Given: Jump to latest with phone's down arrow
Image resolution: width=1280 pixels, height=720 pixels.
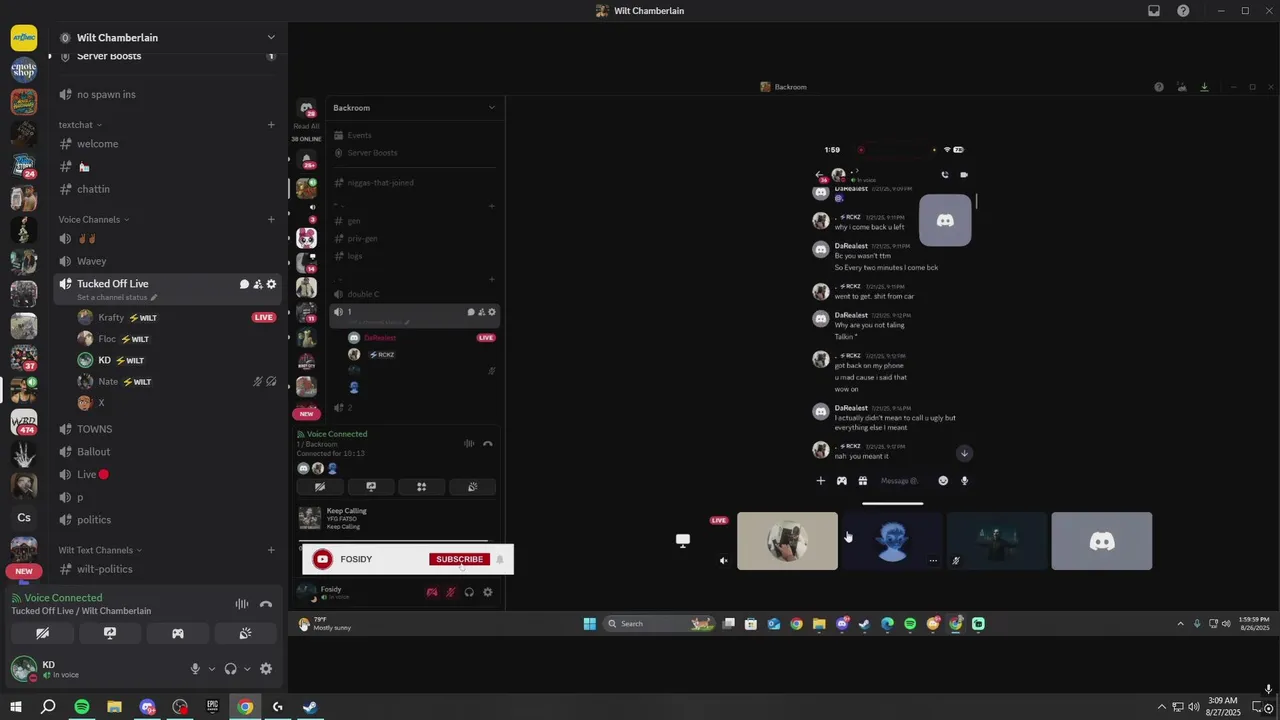Looking at the screenshot, I should click(x=964, y=454).
